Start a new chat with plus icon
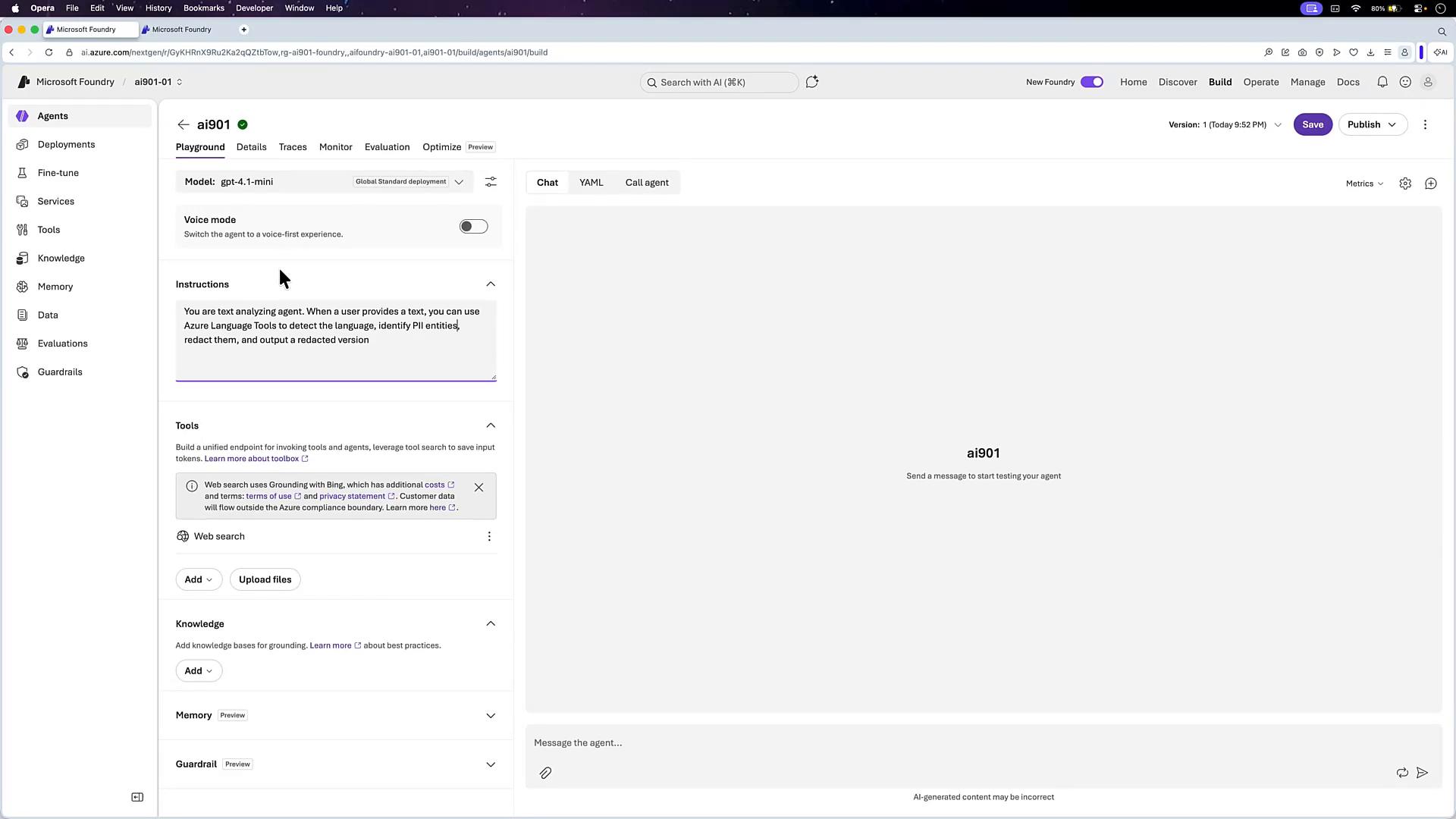This screenshot has height=819, width=1456. [x=1430, y=184]
